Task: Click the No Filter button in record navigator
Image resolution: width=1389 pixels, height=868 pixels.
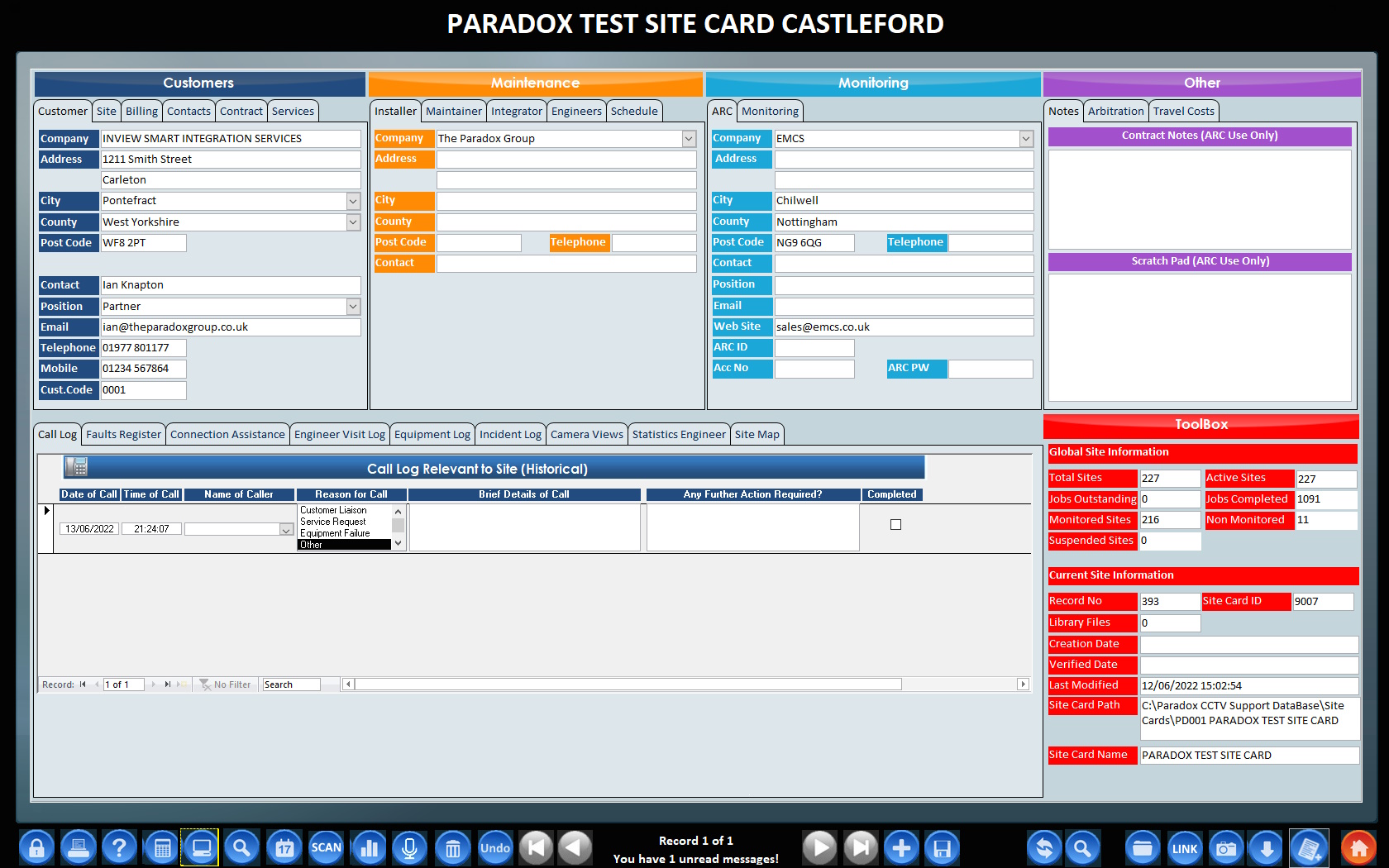Action: coord(226,684)
